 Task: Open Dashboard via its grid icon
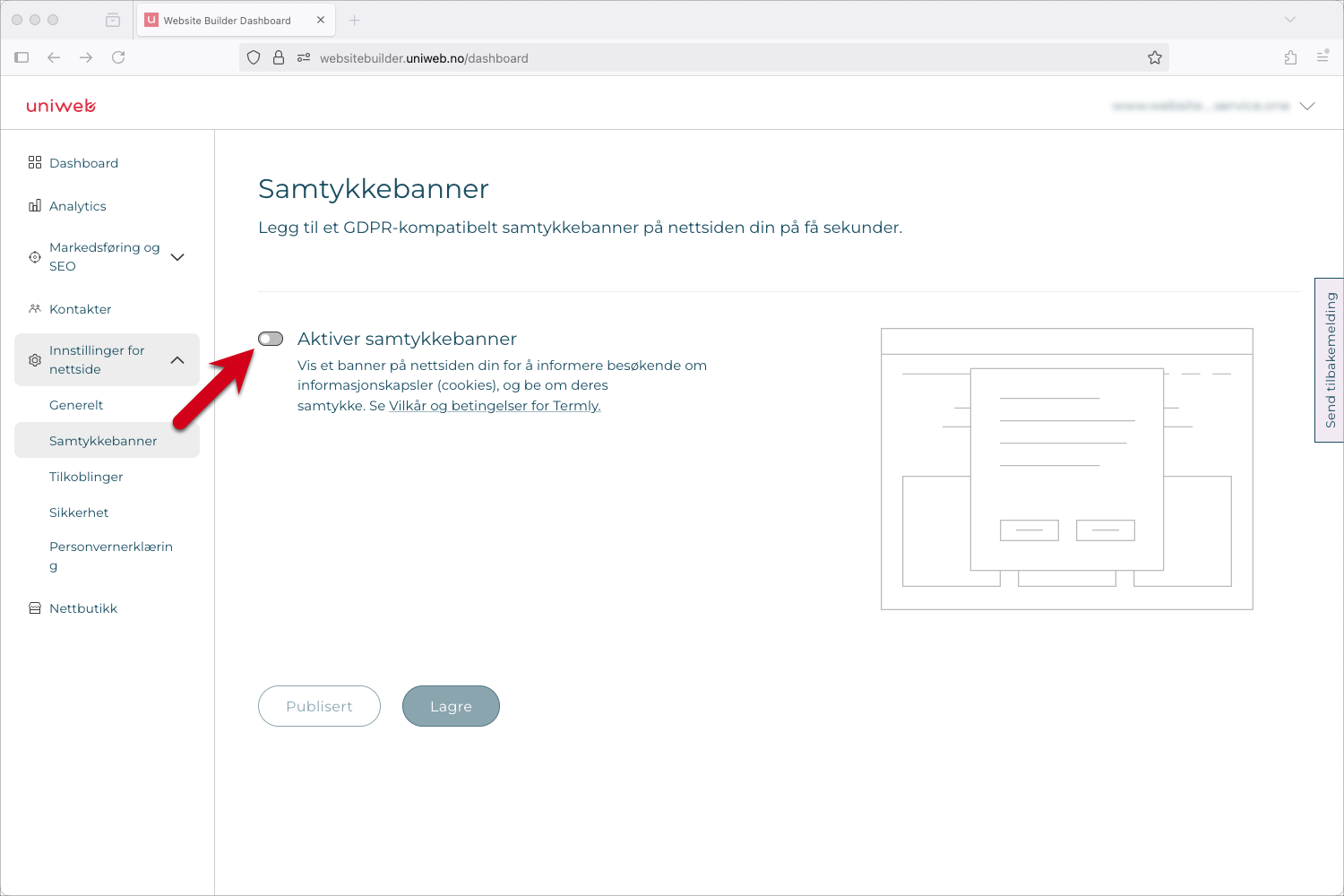click(35, 162)
